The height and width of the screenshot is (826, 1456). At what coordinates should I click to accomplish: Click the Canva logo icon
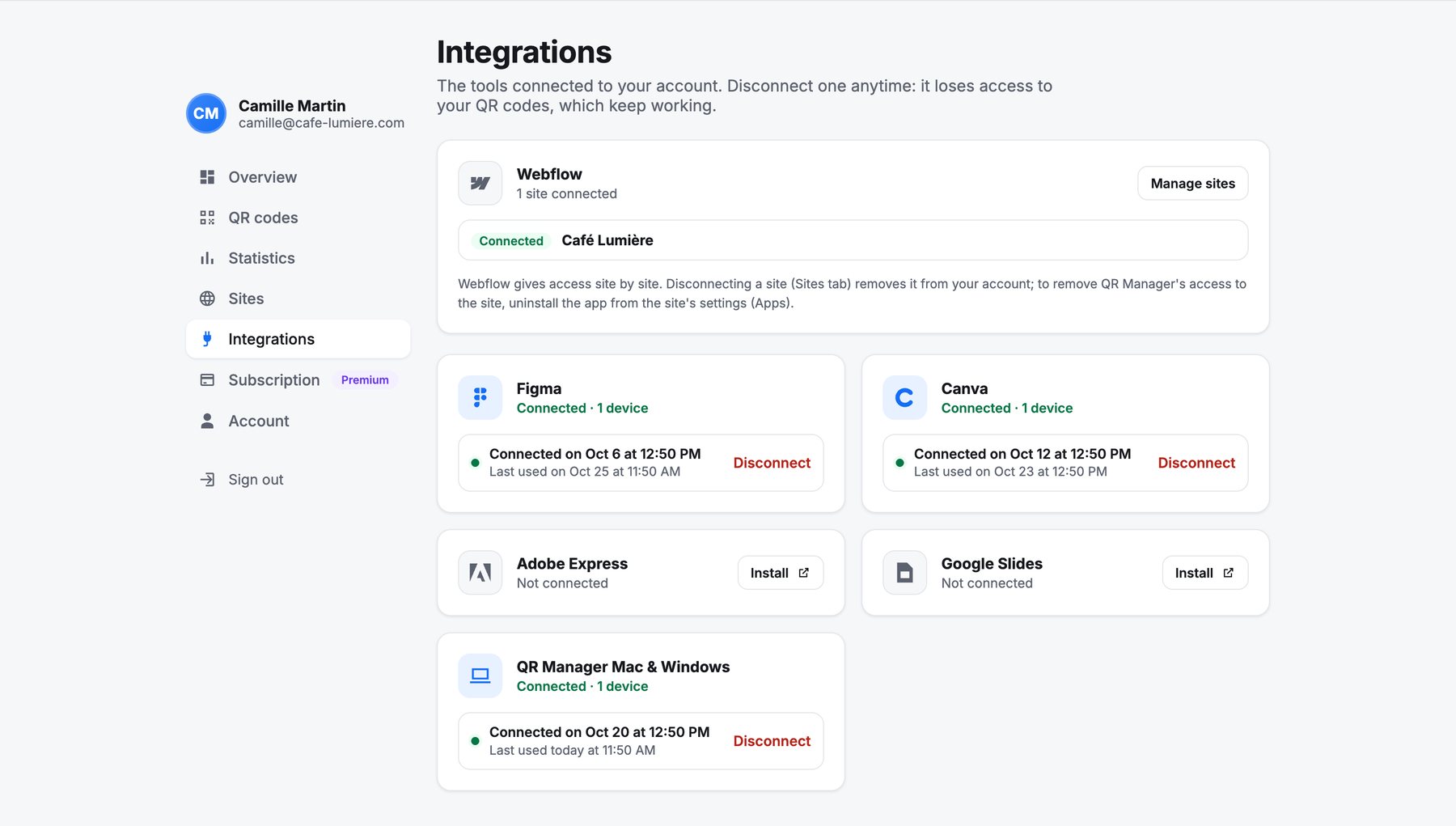(x=905, y=398)
